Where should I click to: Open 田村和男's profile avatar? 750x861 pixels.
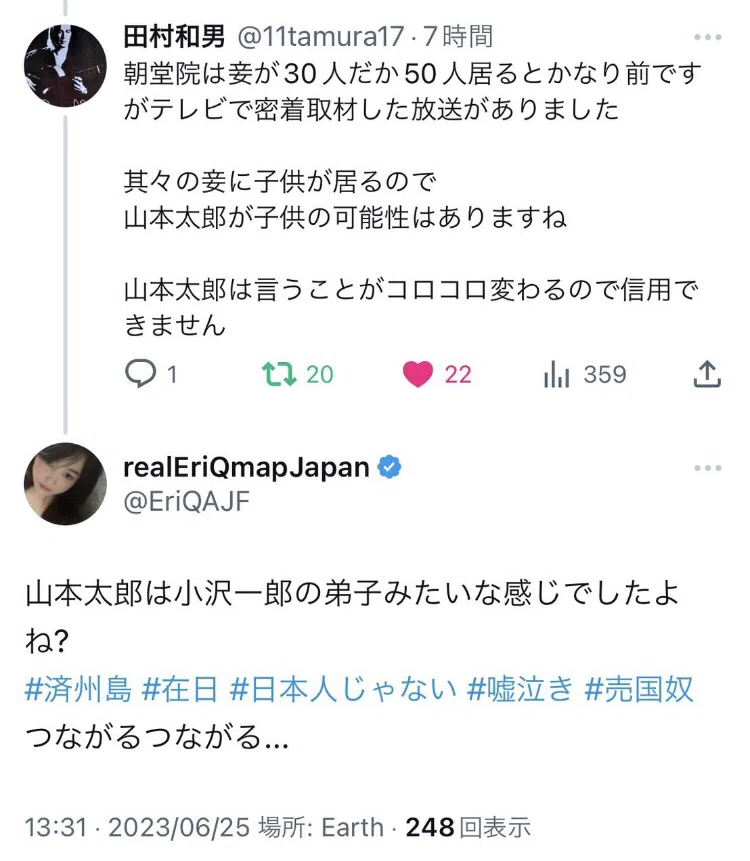coord(65,65)
